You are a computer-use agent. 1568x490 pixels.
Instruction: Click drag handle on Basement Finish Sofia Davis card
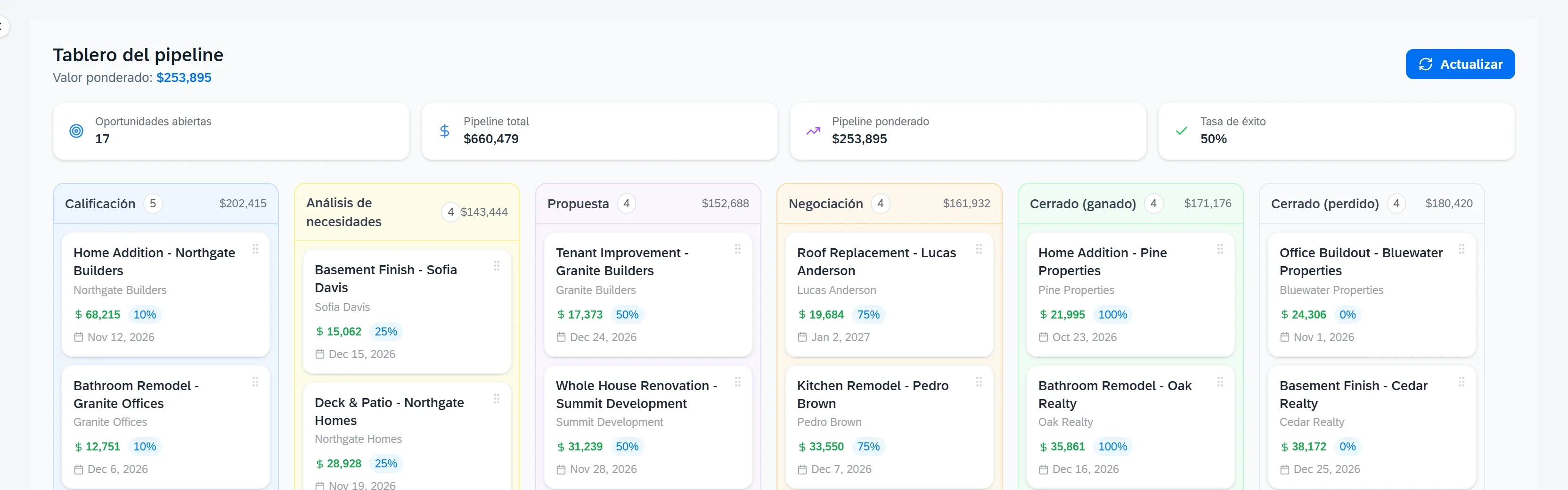[496, 266]
